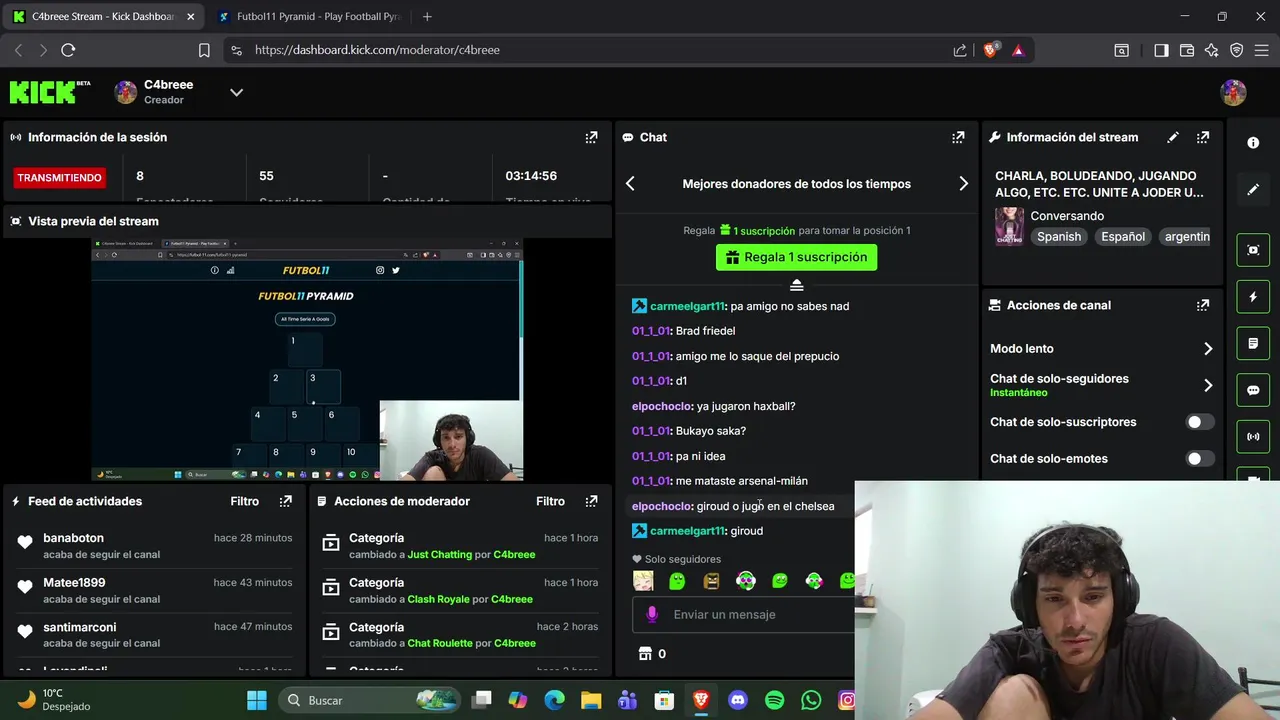Toggle Chat de solo-suscriptores switch
1280x720 pixels.
pos(1199,422)
